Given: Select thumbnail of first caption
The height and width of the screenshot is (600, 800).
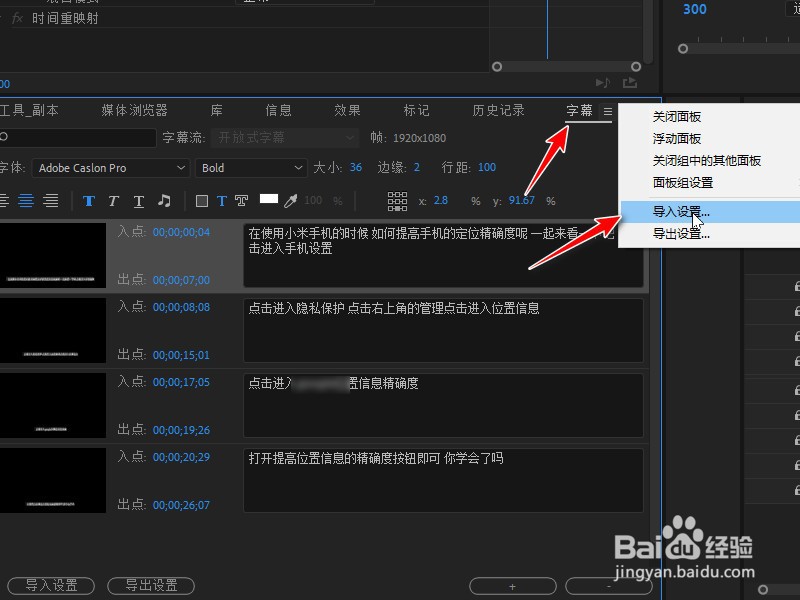Looking at the screenshot, I should point(53,255).
